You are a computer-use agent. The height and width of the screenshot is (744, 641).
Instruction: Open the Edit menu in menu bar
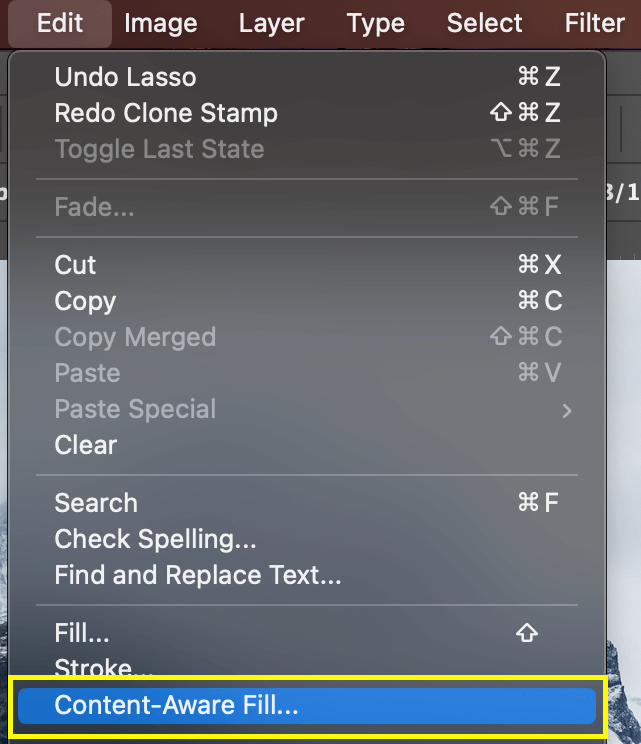coord(60,23)
